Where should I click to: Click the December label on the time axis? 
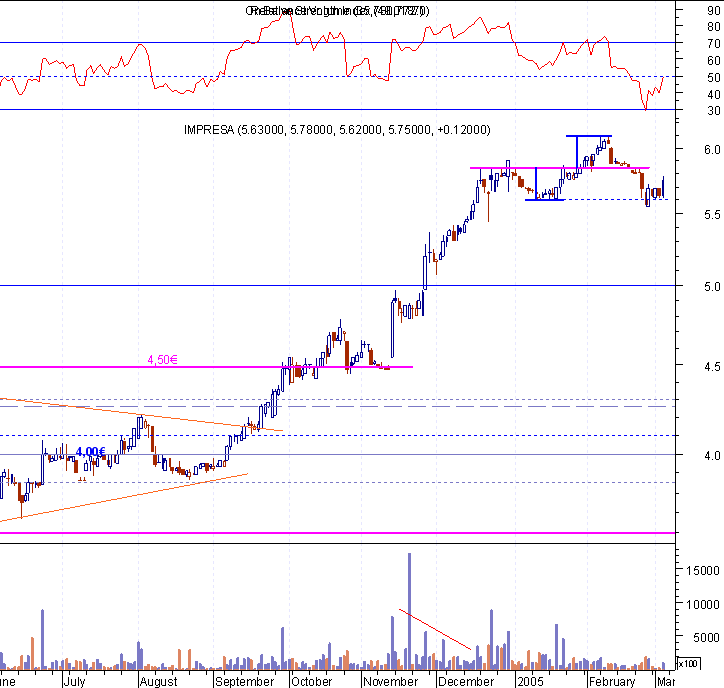click(466, 682)
